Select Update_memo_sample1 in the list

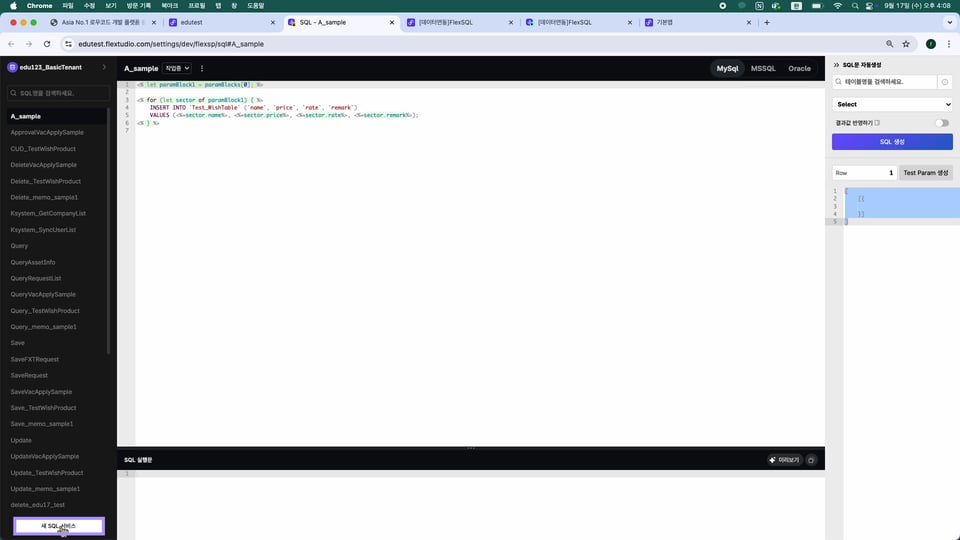[45, 489]
